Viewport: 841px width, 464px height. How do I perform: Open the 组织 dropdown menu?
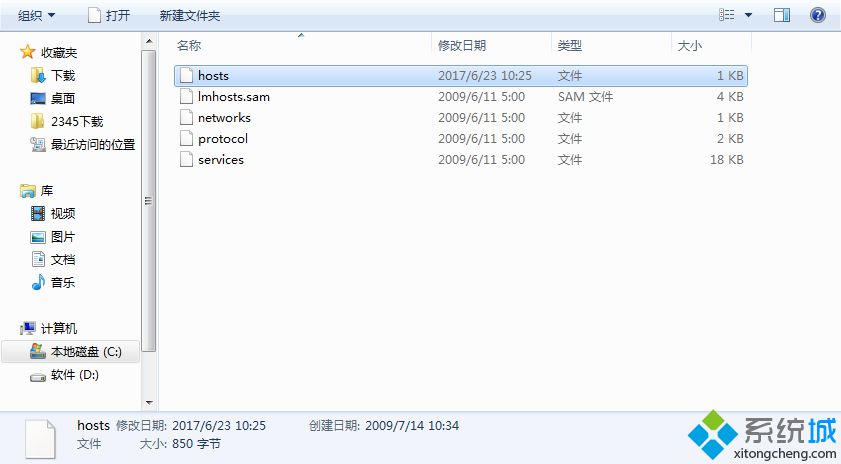tap(36, 15)
